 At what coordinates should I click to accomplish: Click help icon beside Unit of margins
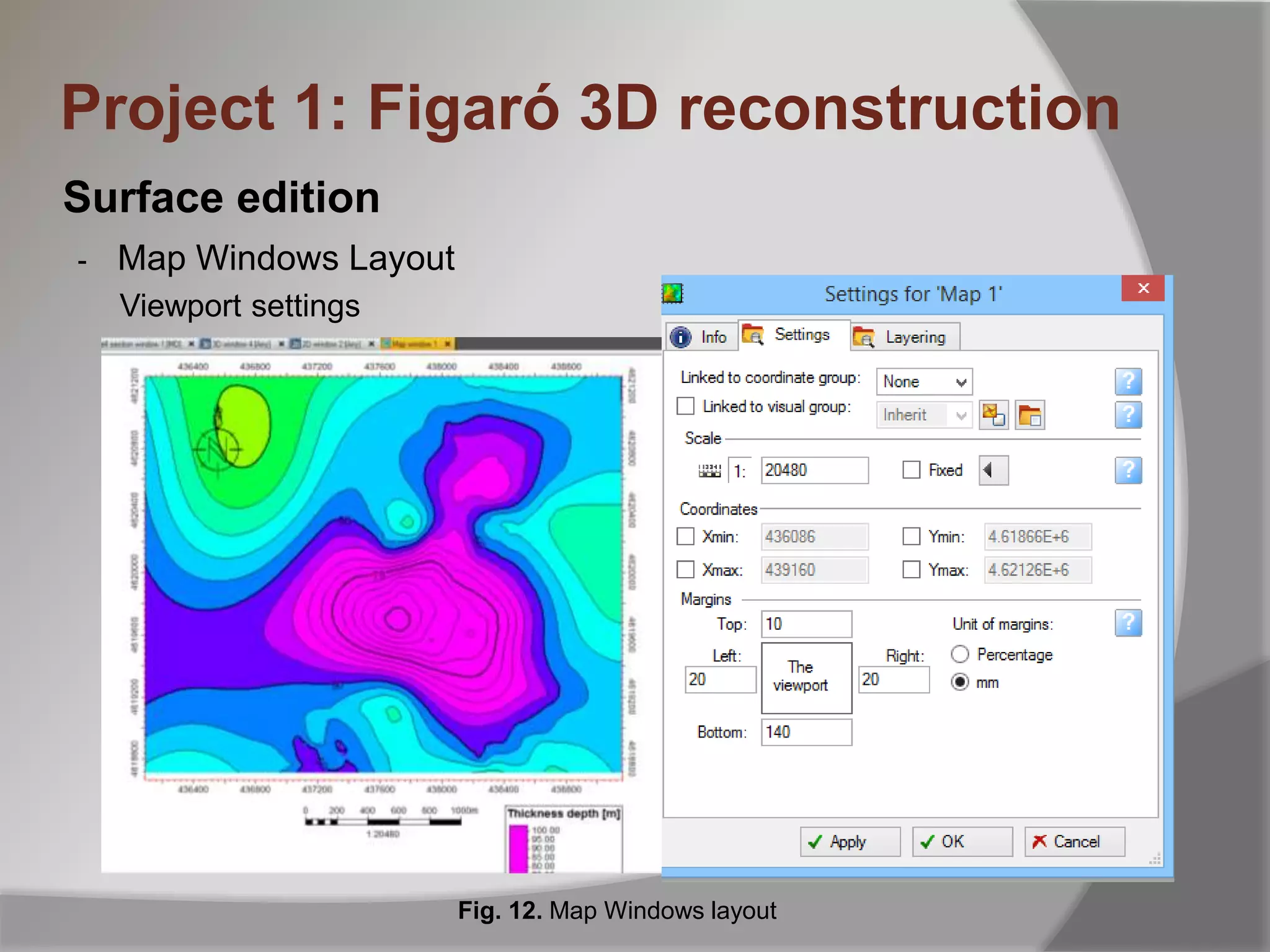1128,623
